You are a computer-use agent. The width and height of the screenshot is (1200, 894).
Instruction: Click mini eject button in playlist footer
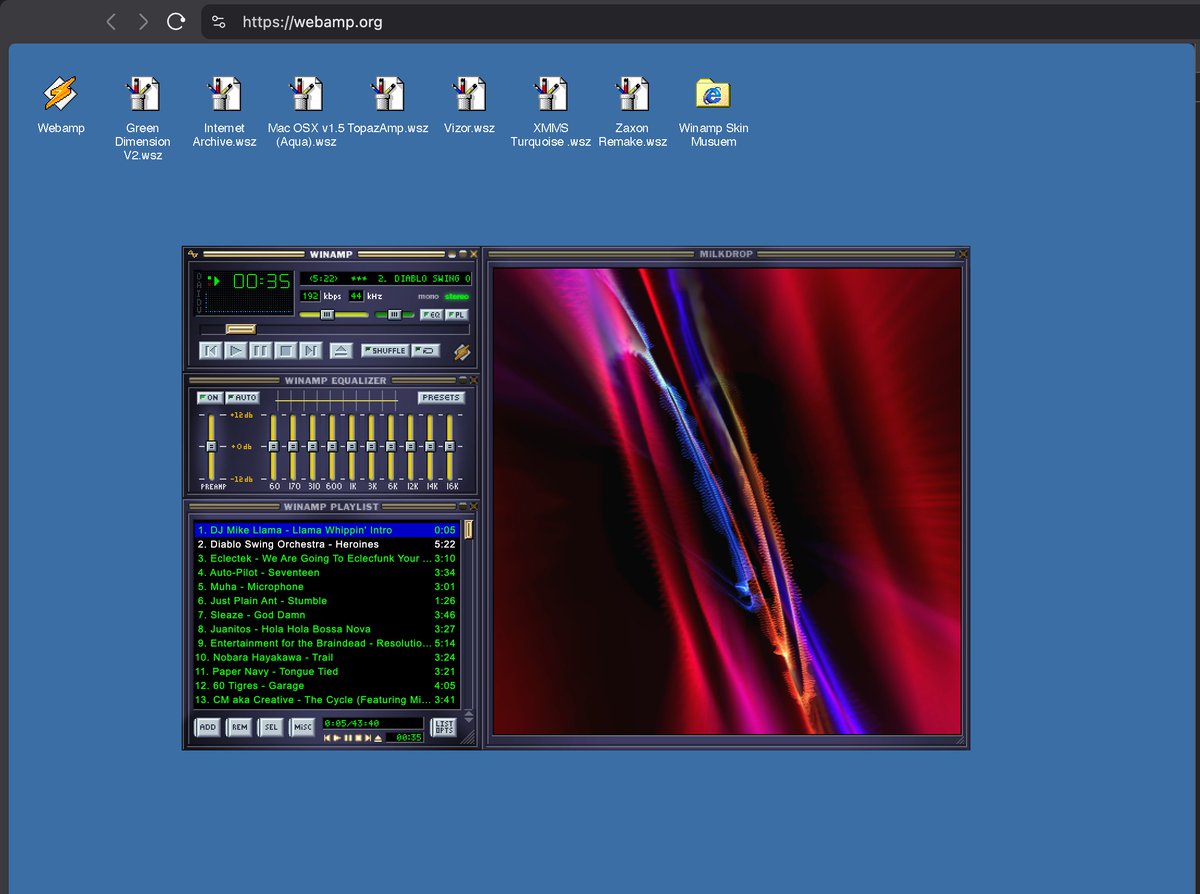[378, 738]
